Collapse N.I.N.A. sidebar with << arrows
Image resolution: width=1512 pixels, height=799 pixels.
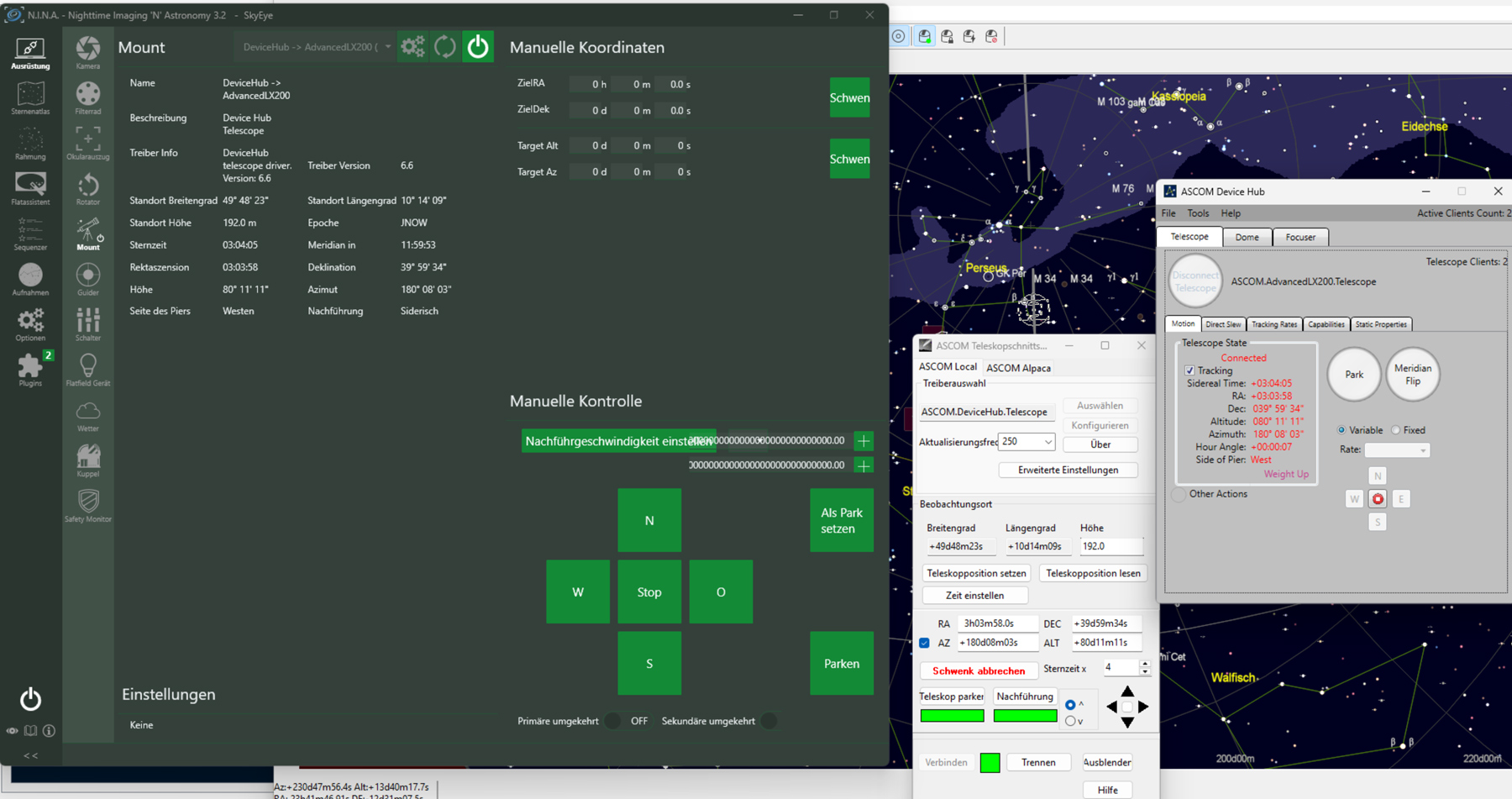(x=30, y=755)
